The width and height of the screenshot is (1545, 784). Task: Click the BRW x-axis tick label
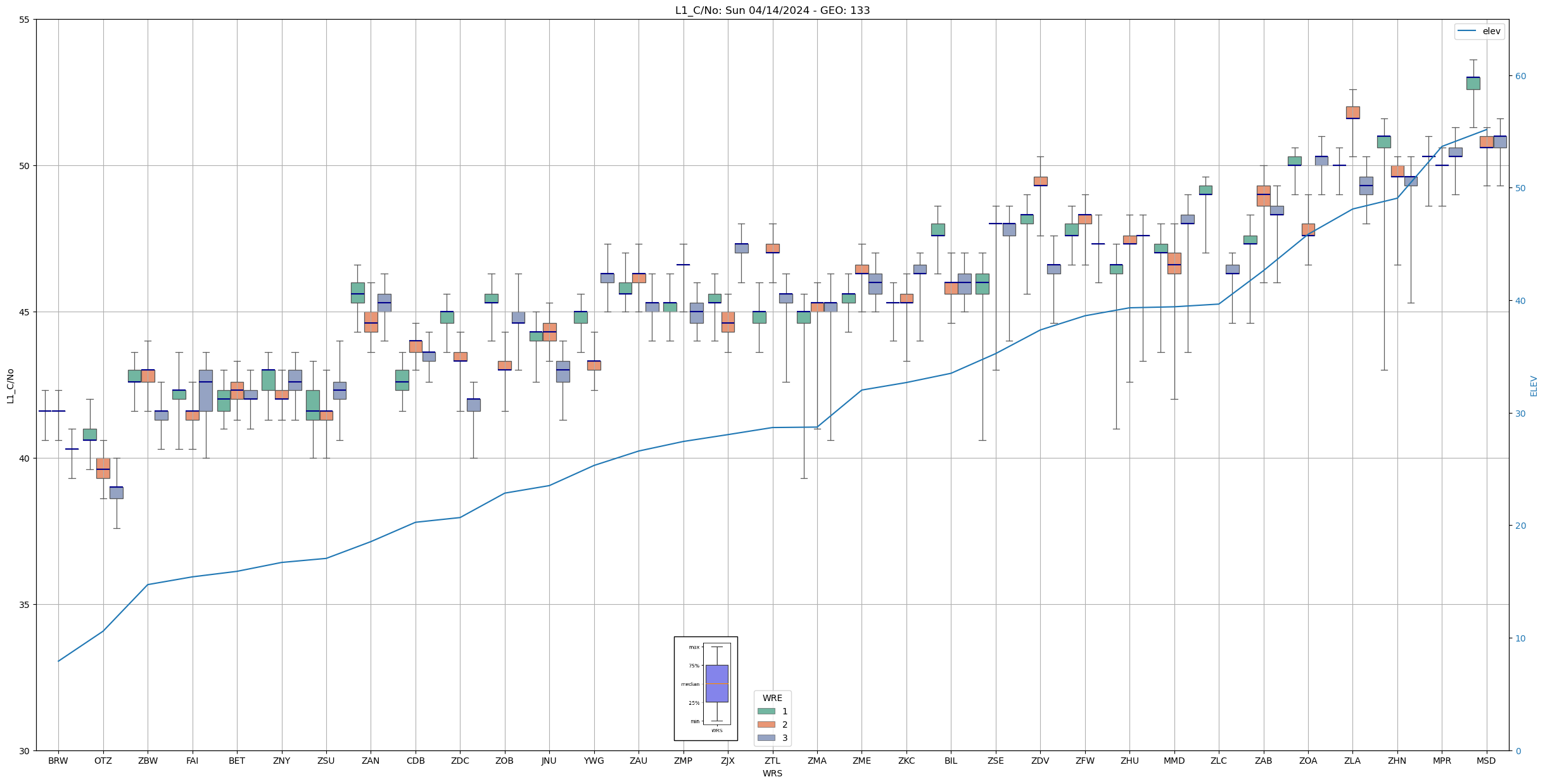[x=58, y=761]
